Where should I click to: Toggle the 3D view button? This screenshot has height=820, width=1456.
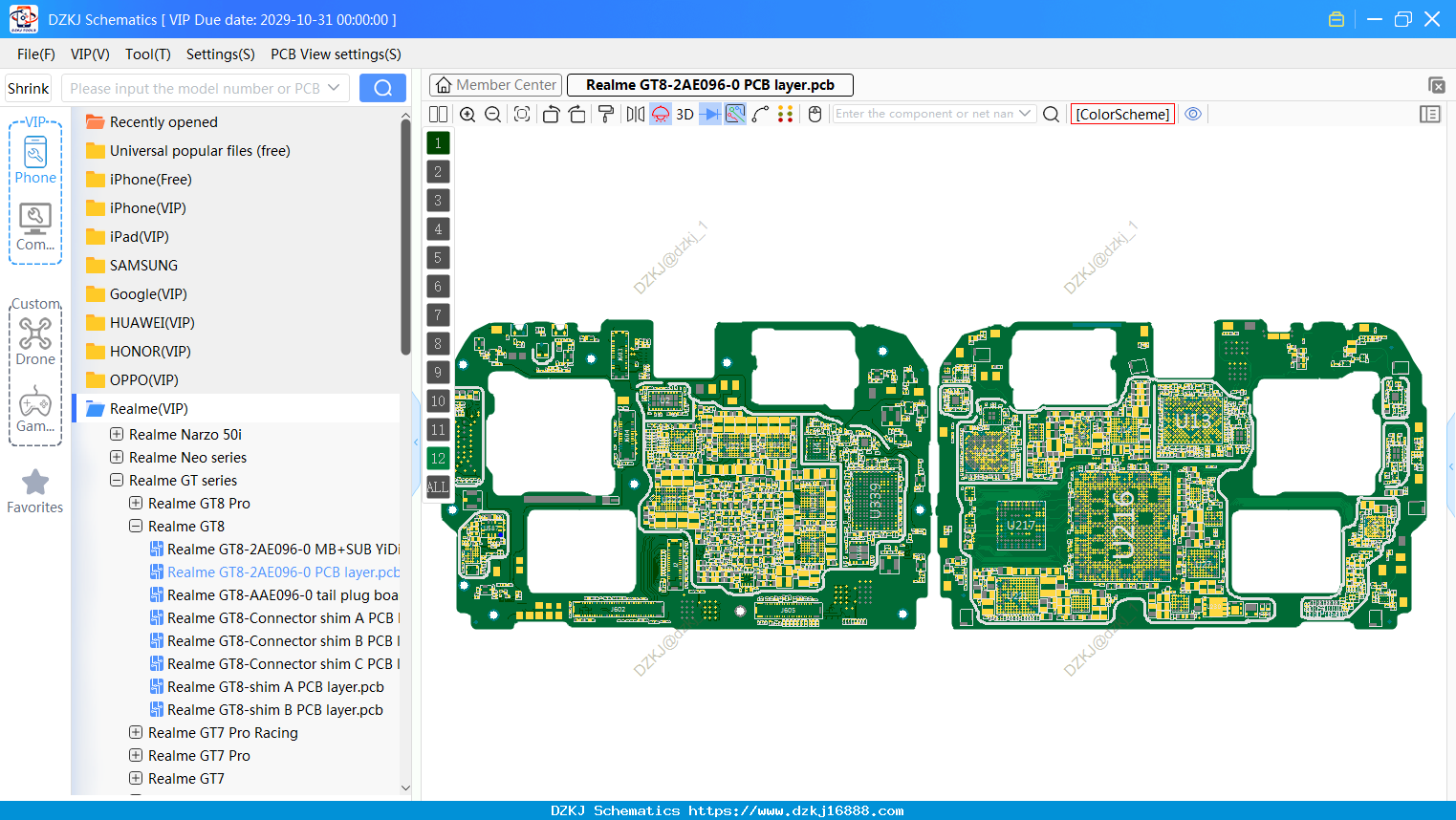(x=685, y=115)
